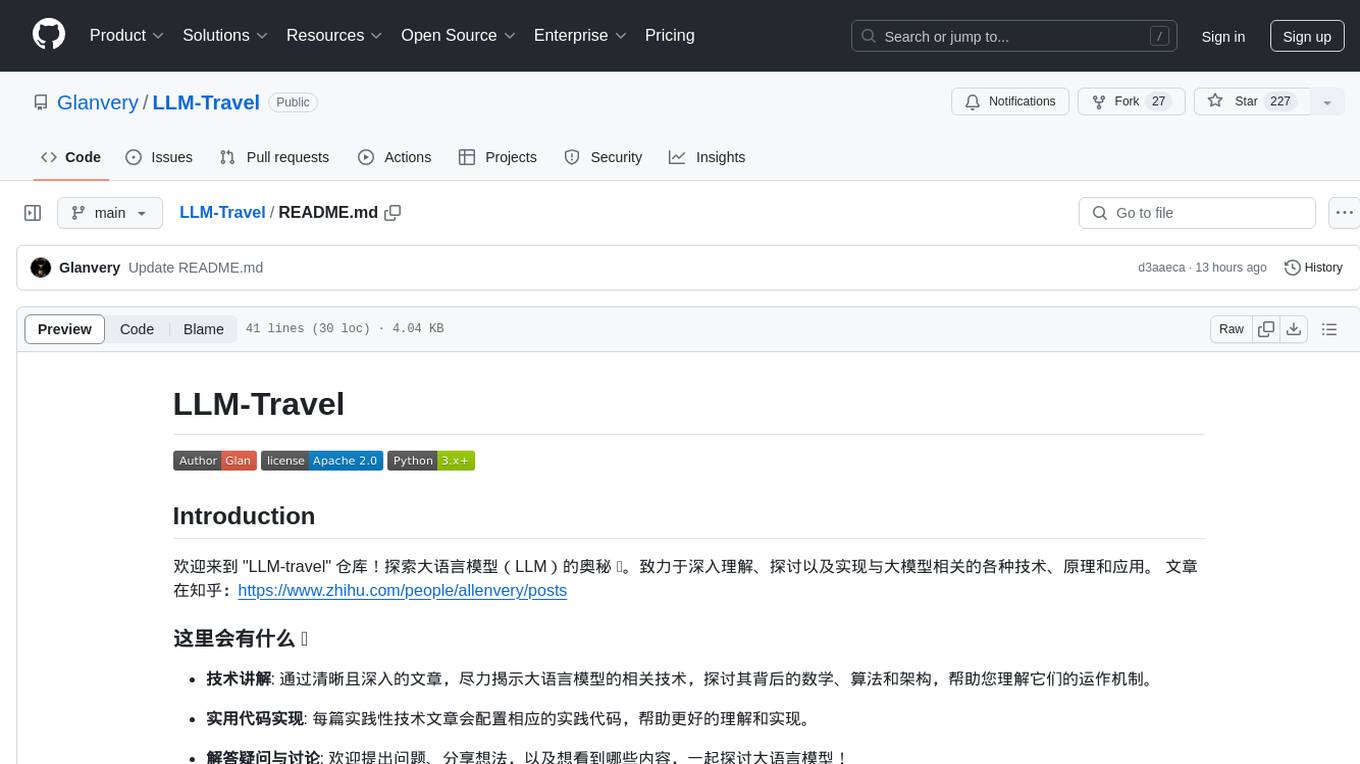Switch to the Pull requests tab
Viewport: 1360px width, 764px height.
(x=274, y=157)
